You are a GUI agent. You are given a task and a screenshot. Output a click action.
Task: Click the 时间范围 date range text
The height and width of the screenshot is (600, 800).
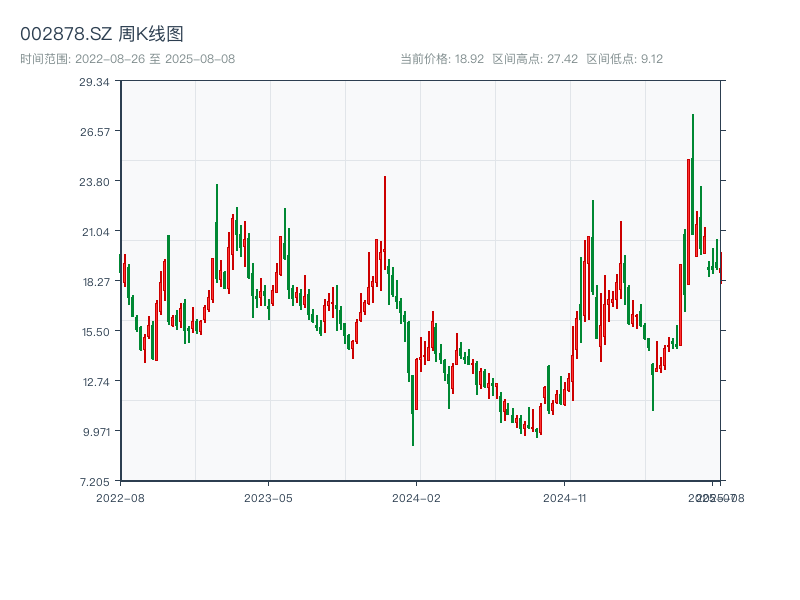click(128, 59)
